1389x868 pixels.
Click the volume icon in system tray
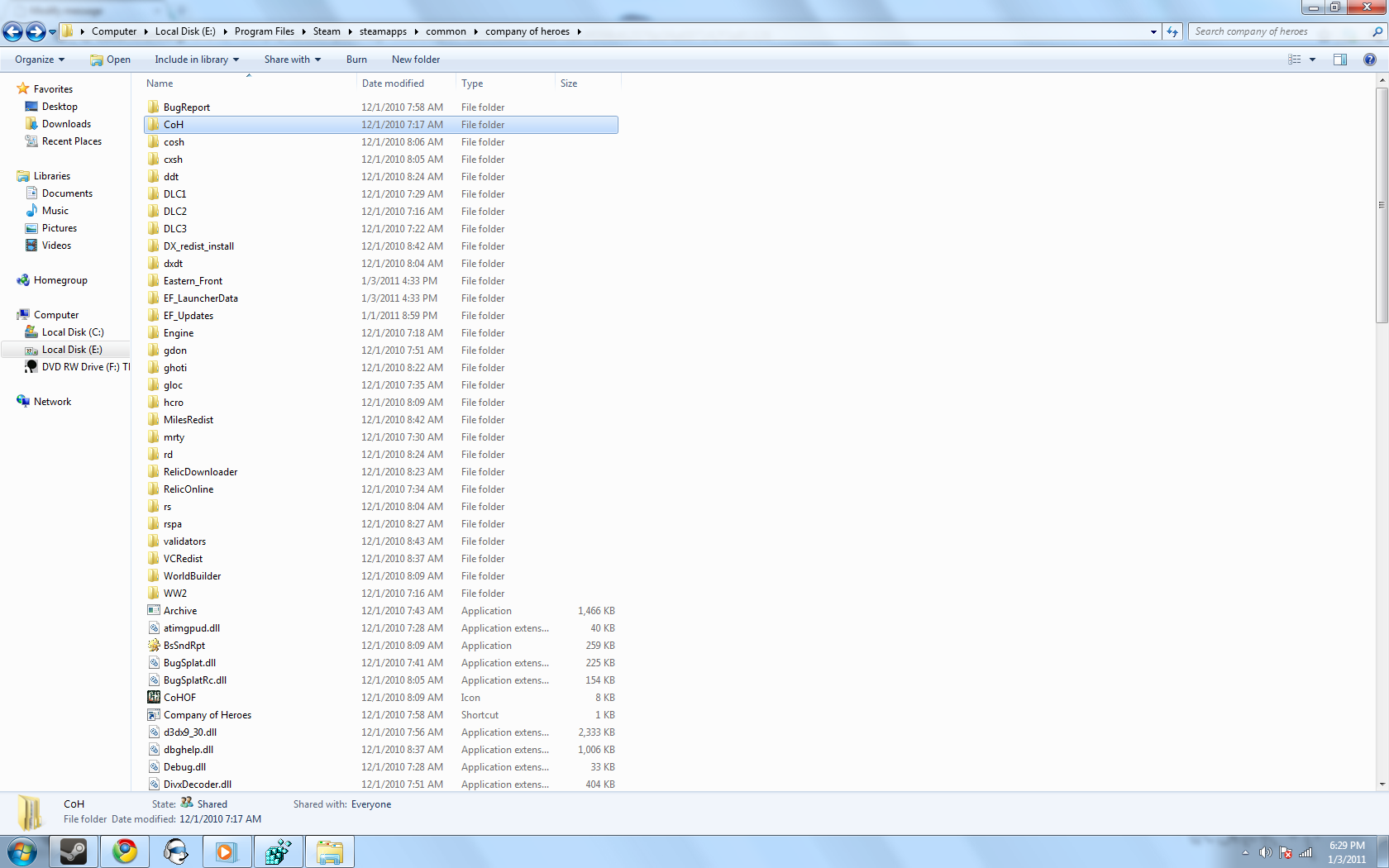1266,852
